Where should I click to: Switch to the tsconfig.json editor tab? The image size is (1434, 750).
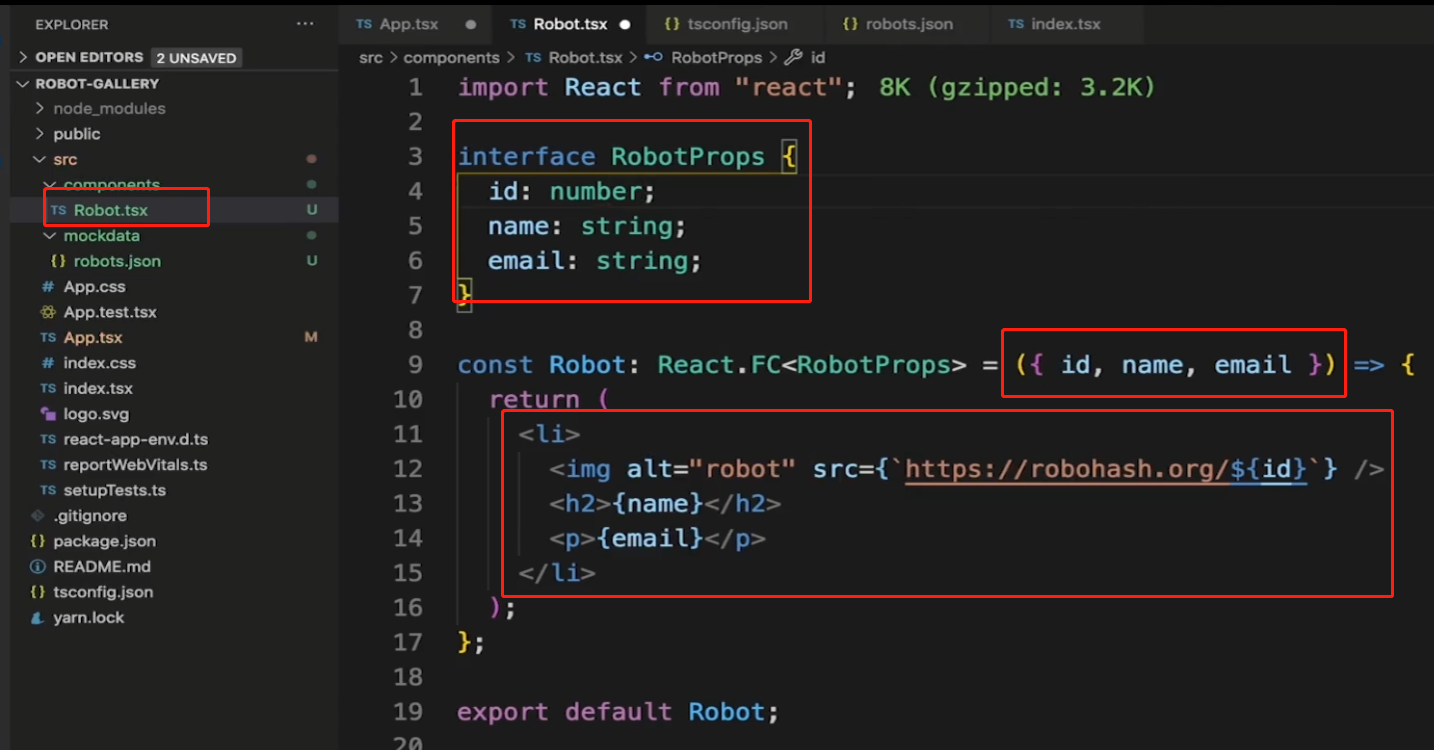click(x=737, y=24)
